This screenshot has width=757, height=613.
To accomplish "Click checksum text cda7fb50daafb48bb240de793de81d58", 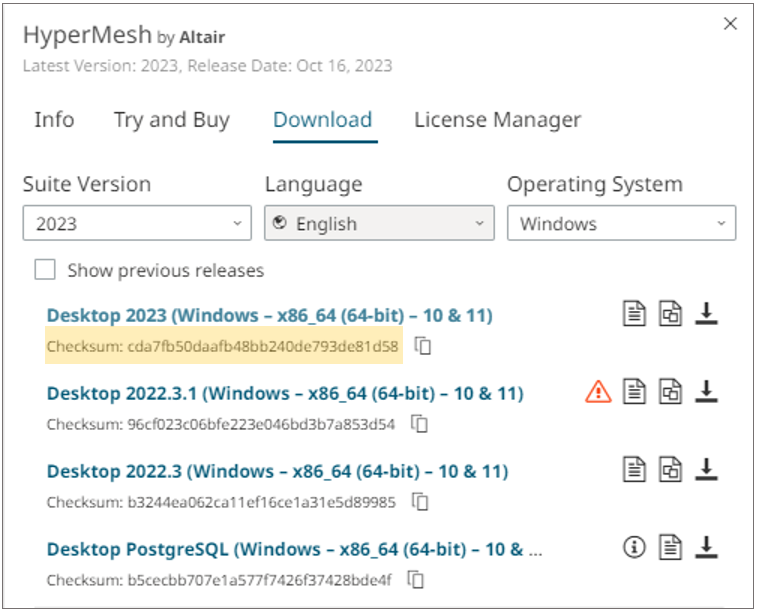I will [x=263, y=347].
